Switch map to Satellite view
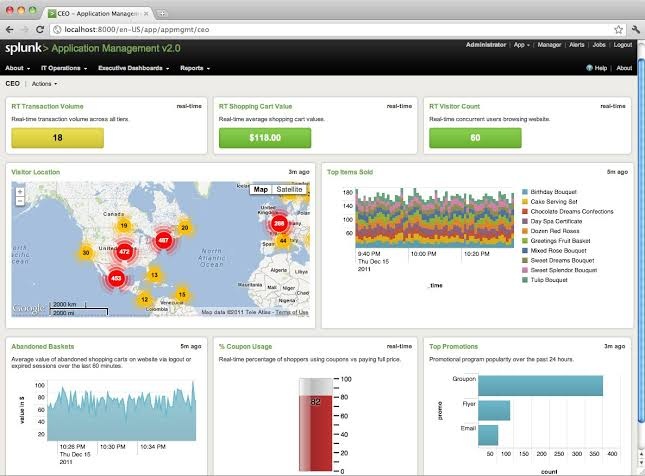 pyautogui.click(x=290, y=189)
